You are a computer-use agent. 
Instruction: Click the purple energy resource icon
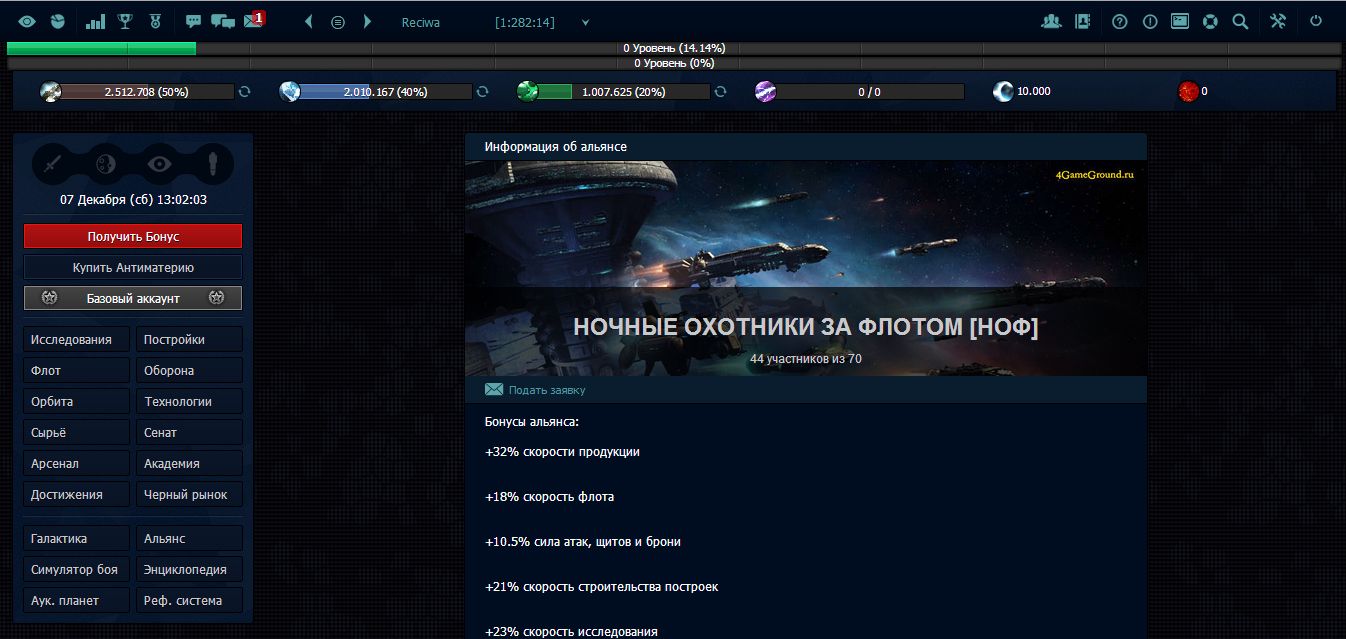click(x=765, y=92)
